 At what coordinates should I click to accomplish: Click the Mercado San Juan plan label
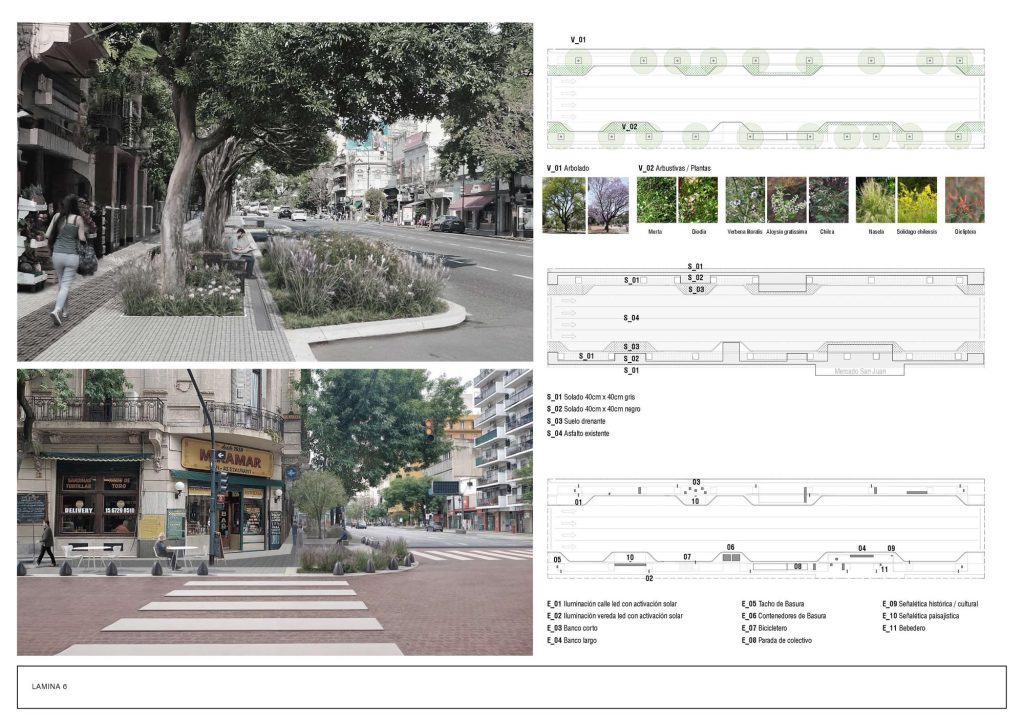[860, 370]
